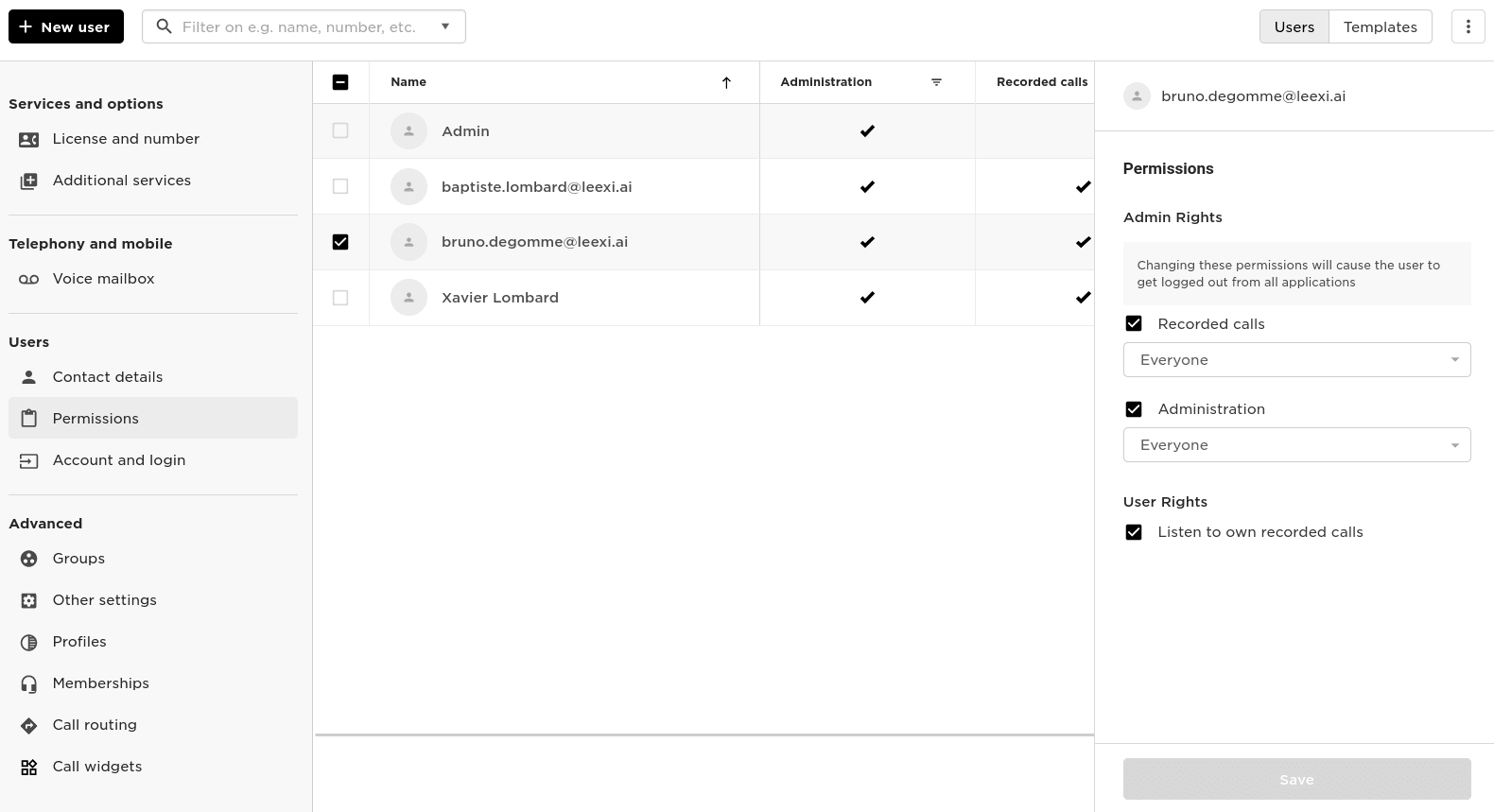Click the Name column sort arrow

(x=726, y=82)
